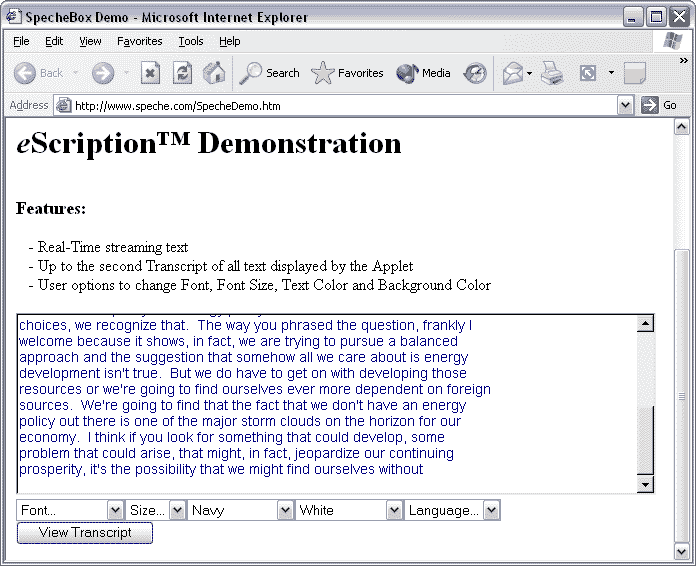Click the browser page scroll-down arrow
This screenshot has width=696, height=566.
682,551
